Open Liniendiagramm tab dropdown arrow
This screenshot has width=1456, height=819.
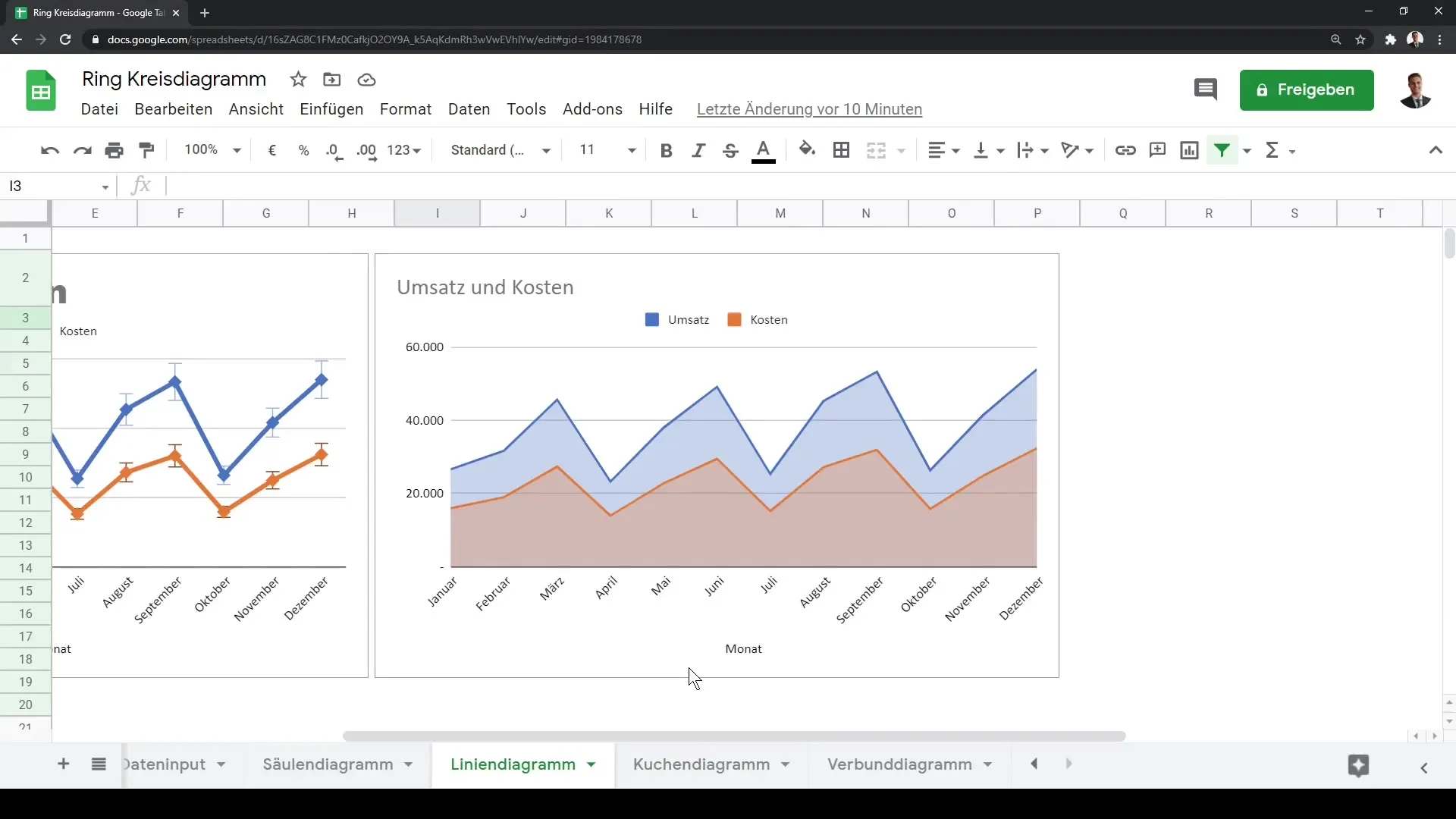(591, 765)
